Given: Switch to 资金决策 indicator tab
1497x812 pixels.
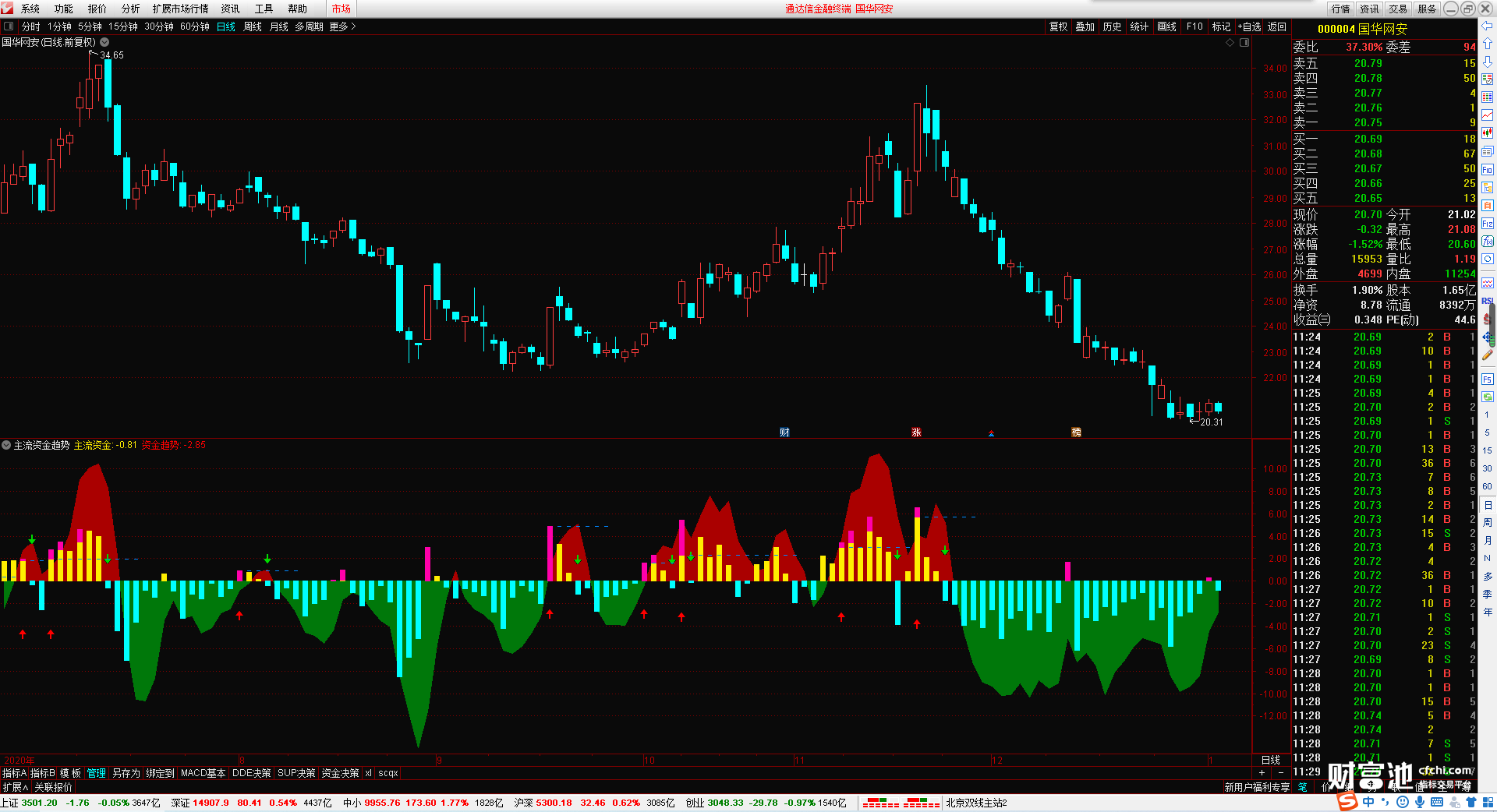Looking at the screenshot, I should 340,773.
